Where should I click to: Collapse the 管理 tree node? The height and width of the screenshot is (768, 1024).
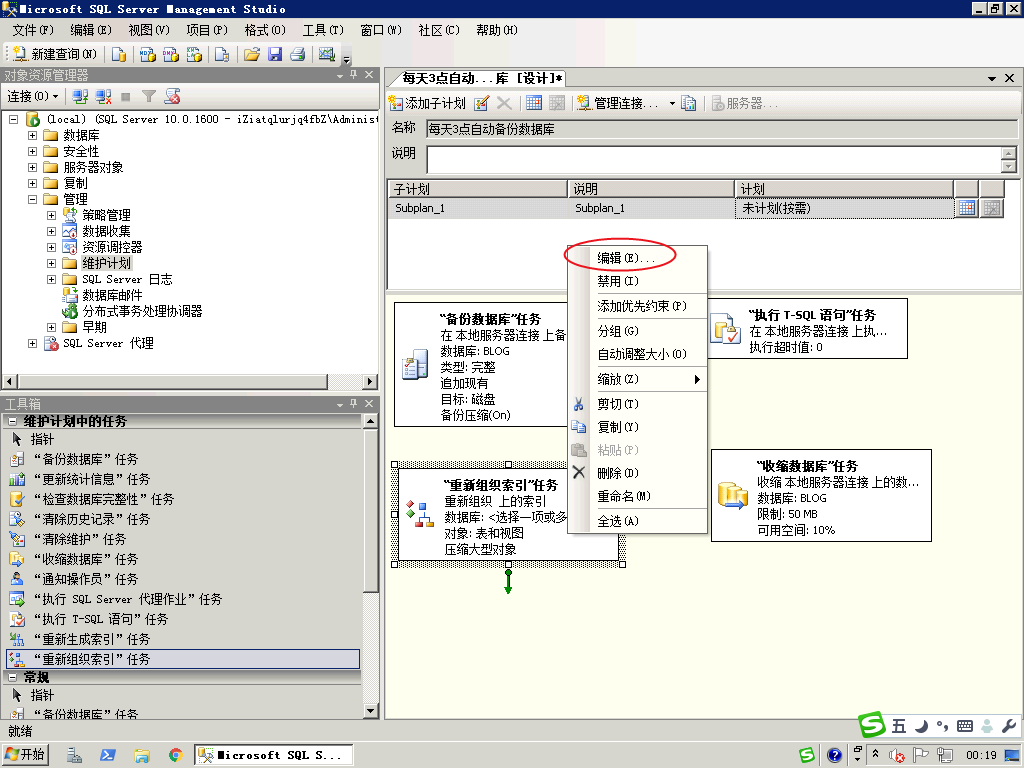[x=32, y=199]
